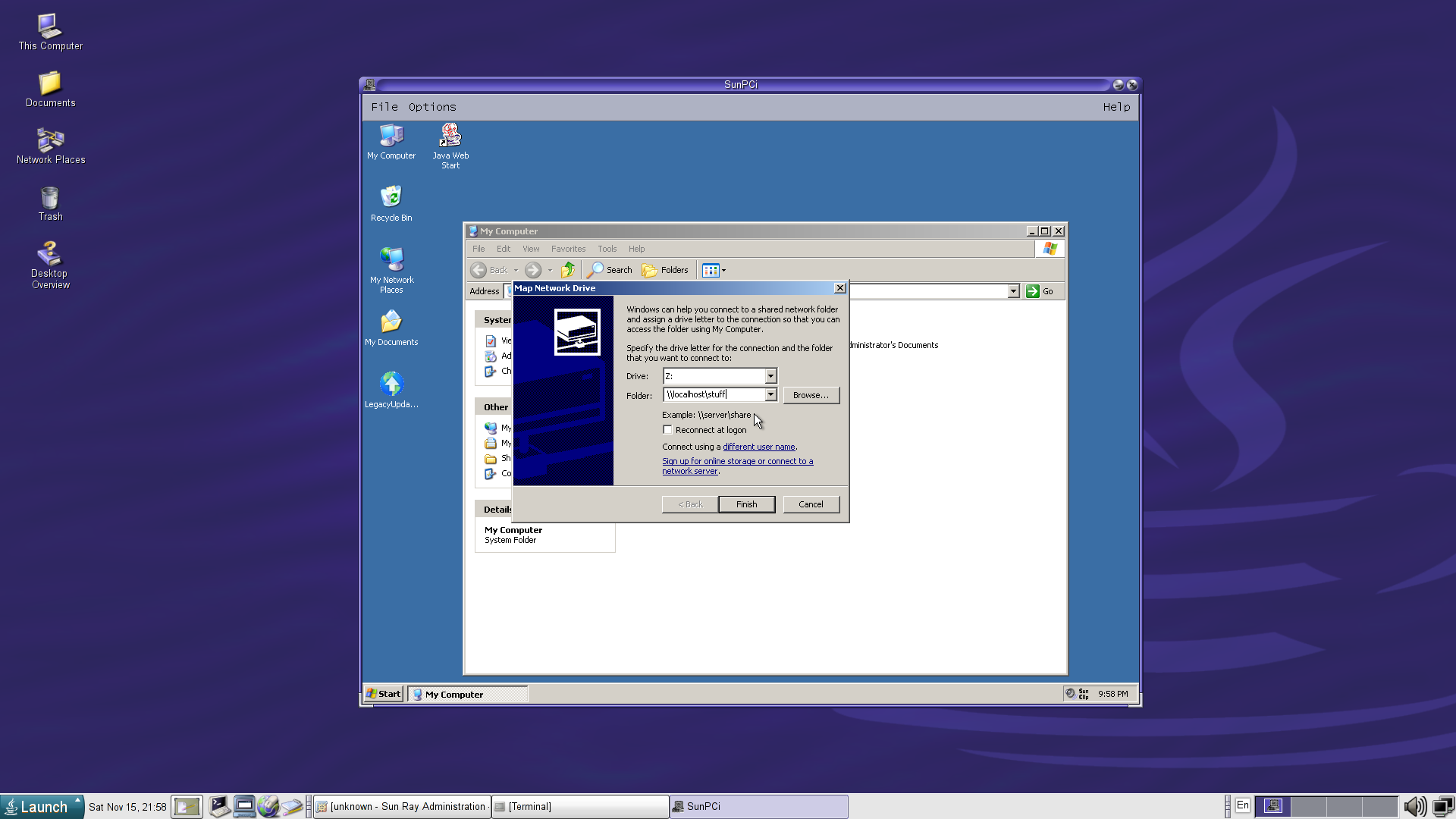The width and height of the screenshot is (1456, 819).
Task: Open the SunPCi Options menu
Action: (x=432, y=107)
